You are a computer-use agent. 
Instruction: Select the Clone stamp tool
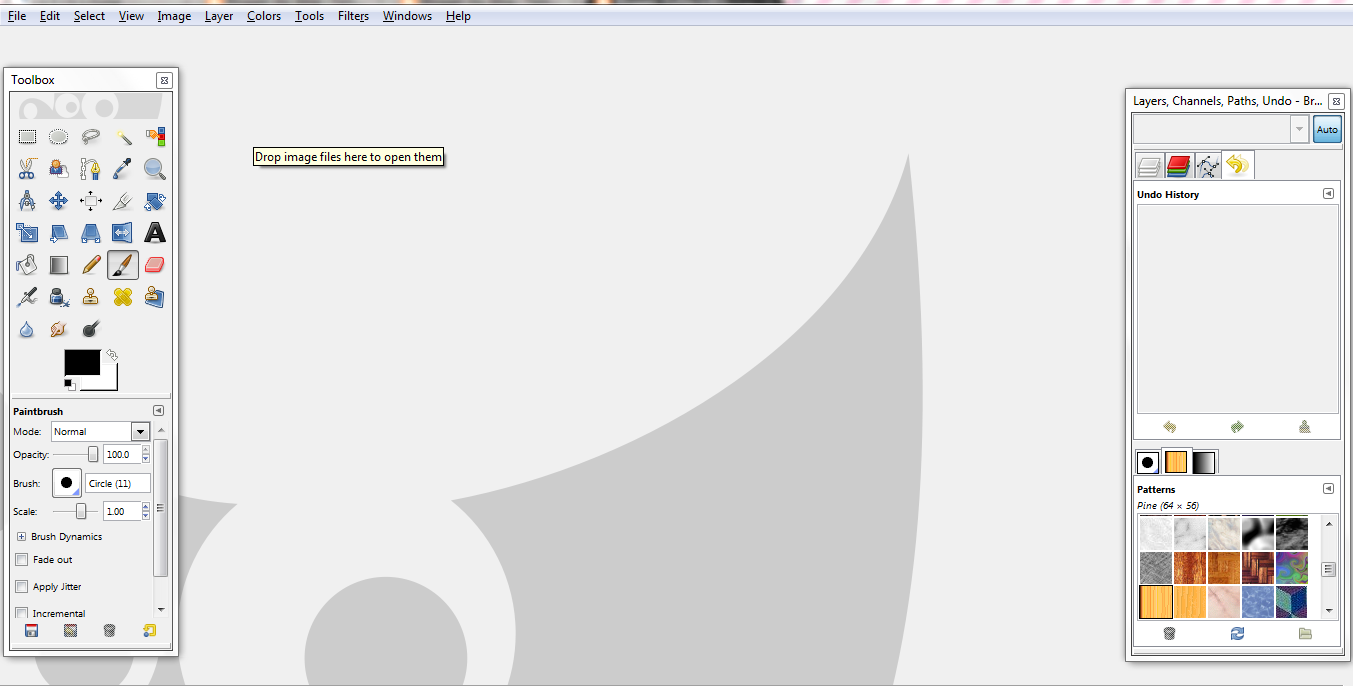point(91,297)
